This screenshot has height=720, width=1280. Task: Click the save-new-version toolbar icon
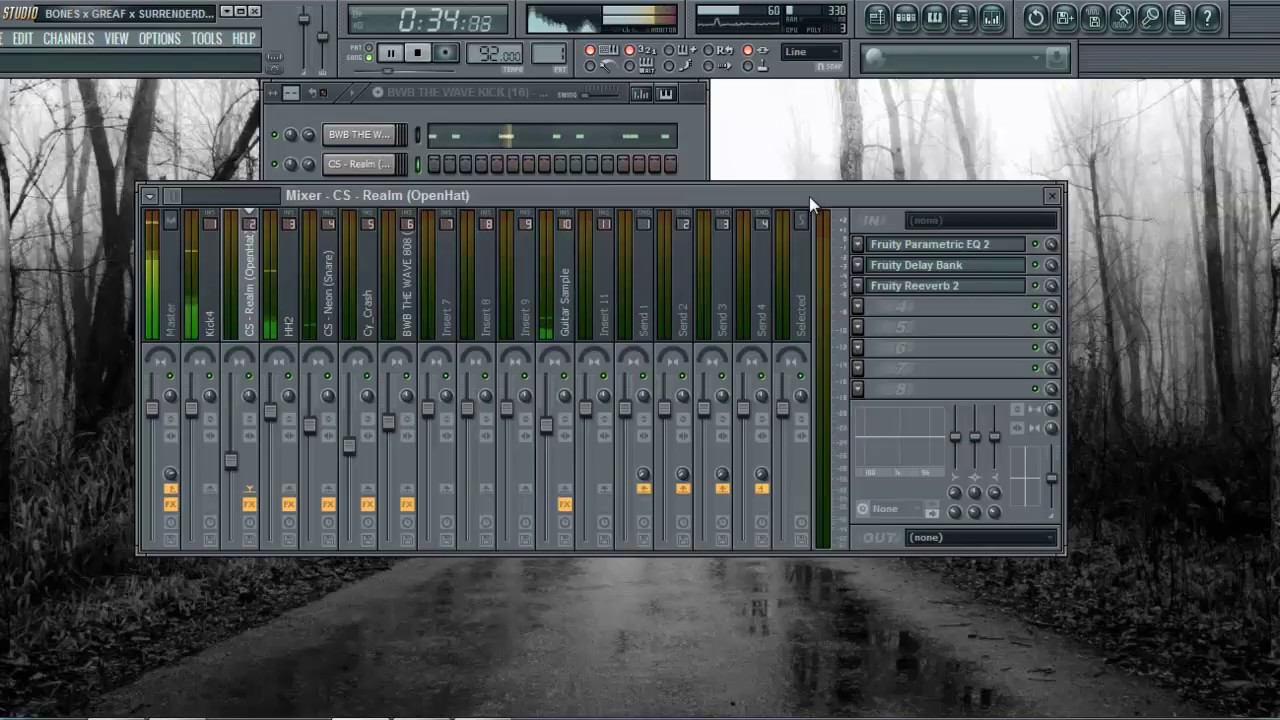(x=1065, y=17)
